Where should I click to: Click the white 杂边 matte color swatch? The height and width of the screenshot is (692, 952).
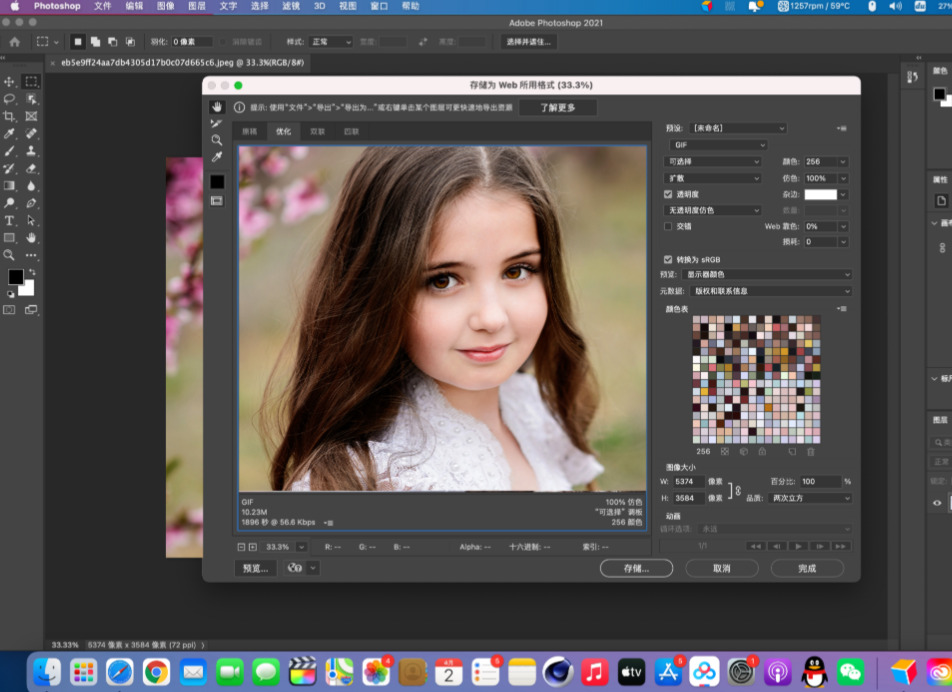click(x=820, y=194)
